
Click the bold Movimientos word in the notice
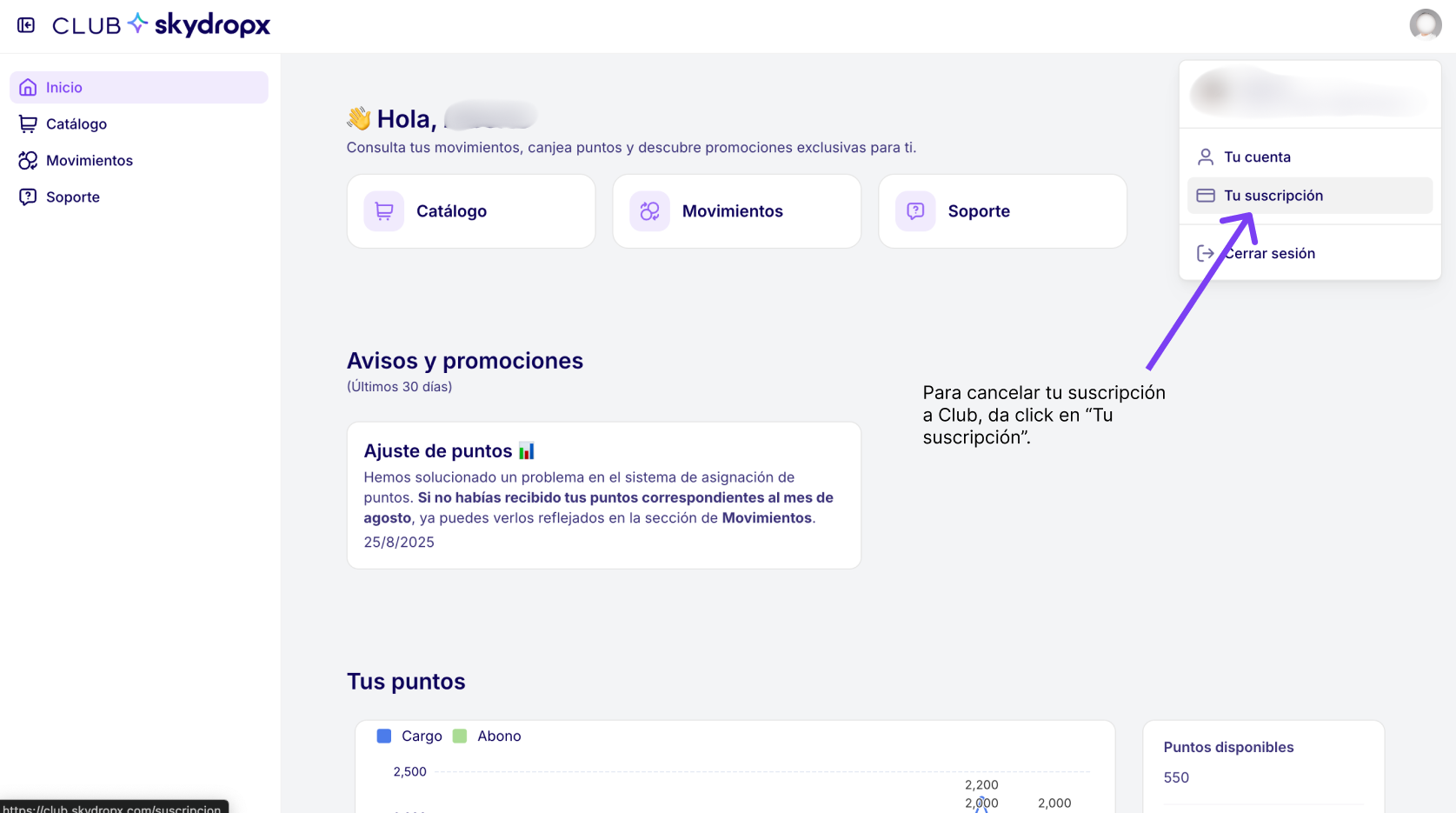click(x=767, y=518)
